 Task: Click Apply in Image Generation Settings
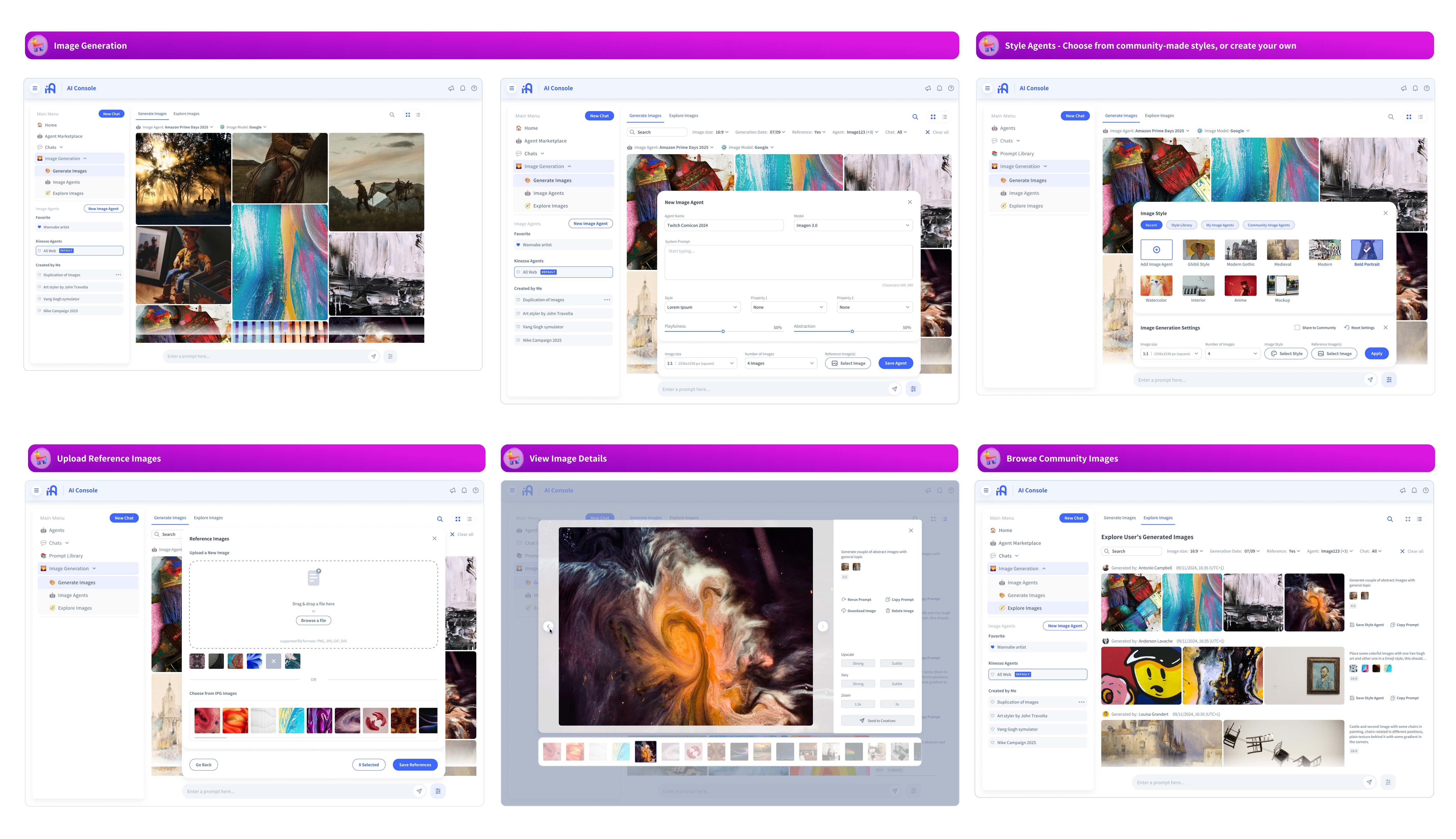(1376, 353)
